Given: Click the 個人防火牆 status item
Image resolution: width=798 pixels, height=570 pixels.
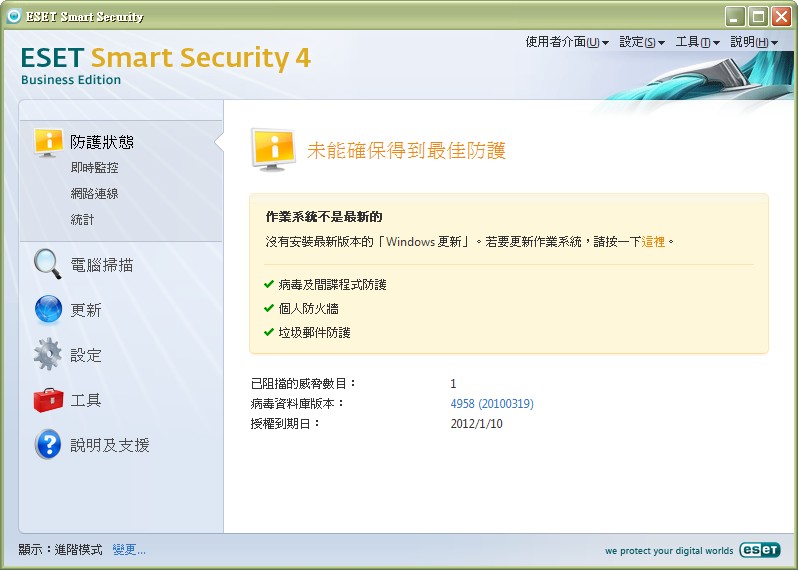Looking at the screenshot, I should (308, 309).
